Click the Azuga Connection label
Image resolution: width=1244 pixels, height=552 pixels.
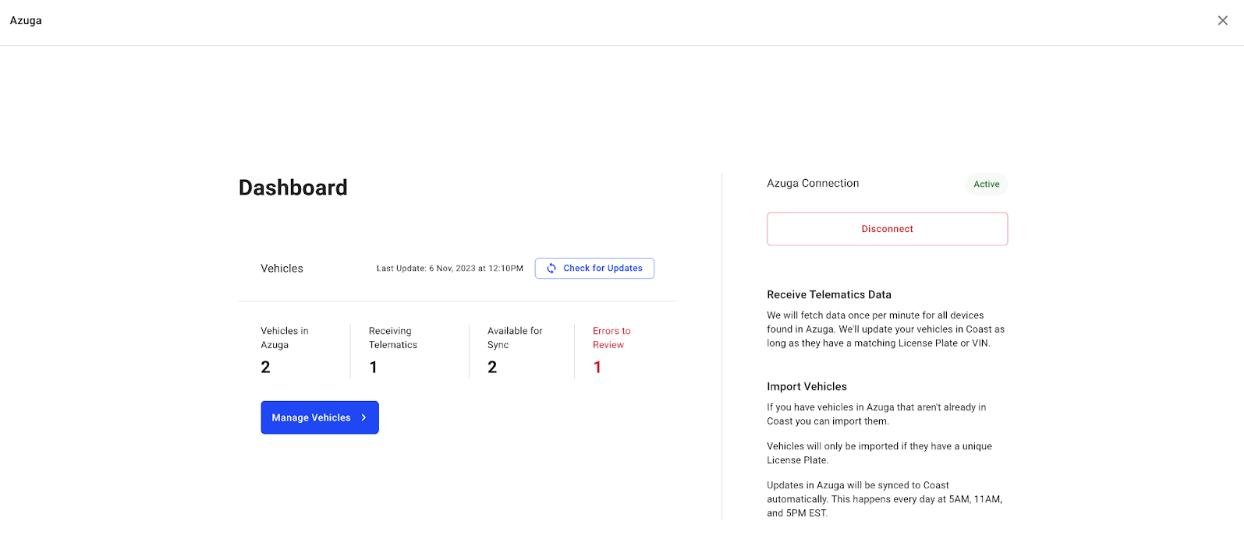click(813, 184)
